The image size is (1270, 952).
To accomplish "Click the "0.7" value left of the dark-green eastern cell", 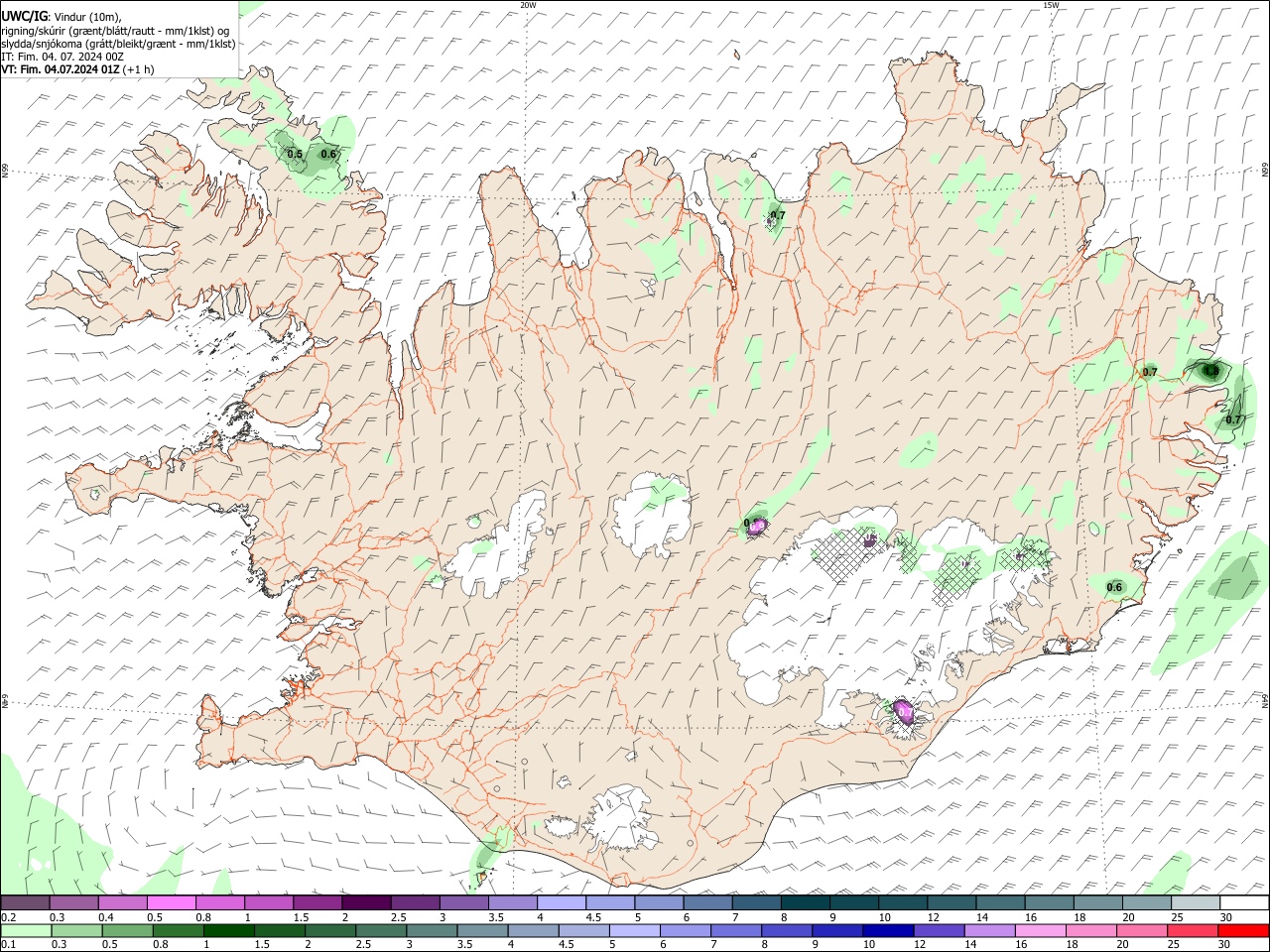I will 1150,372.
